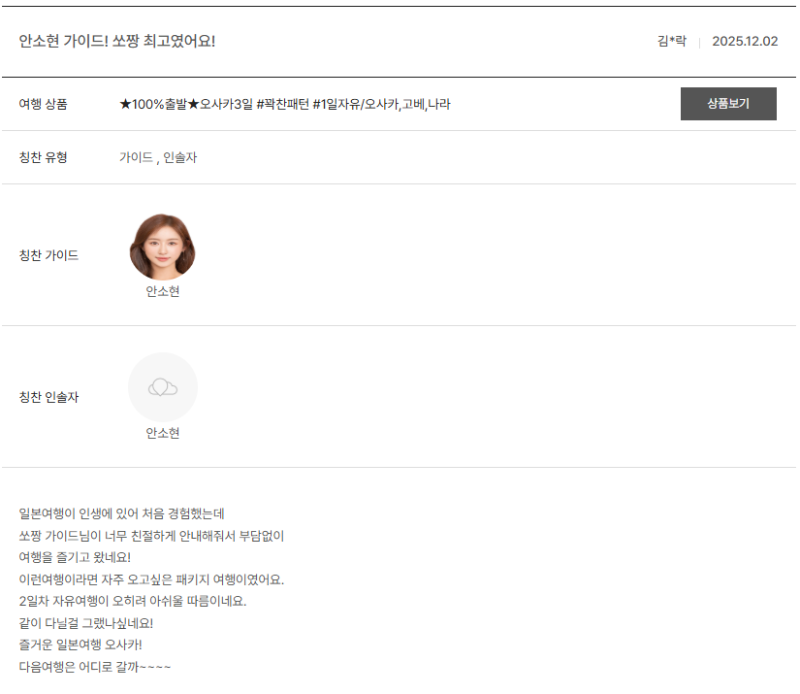Click the 칭찬 유형 row label
The width and height of the screenshot is (800, 694).
pyautogui.click(x=43, y=158)
